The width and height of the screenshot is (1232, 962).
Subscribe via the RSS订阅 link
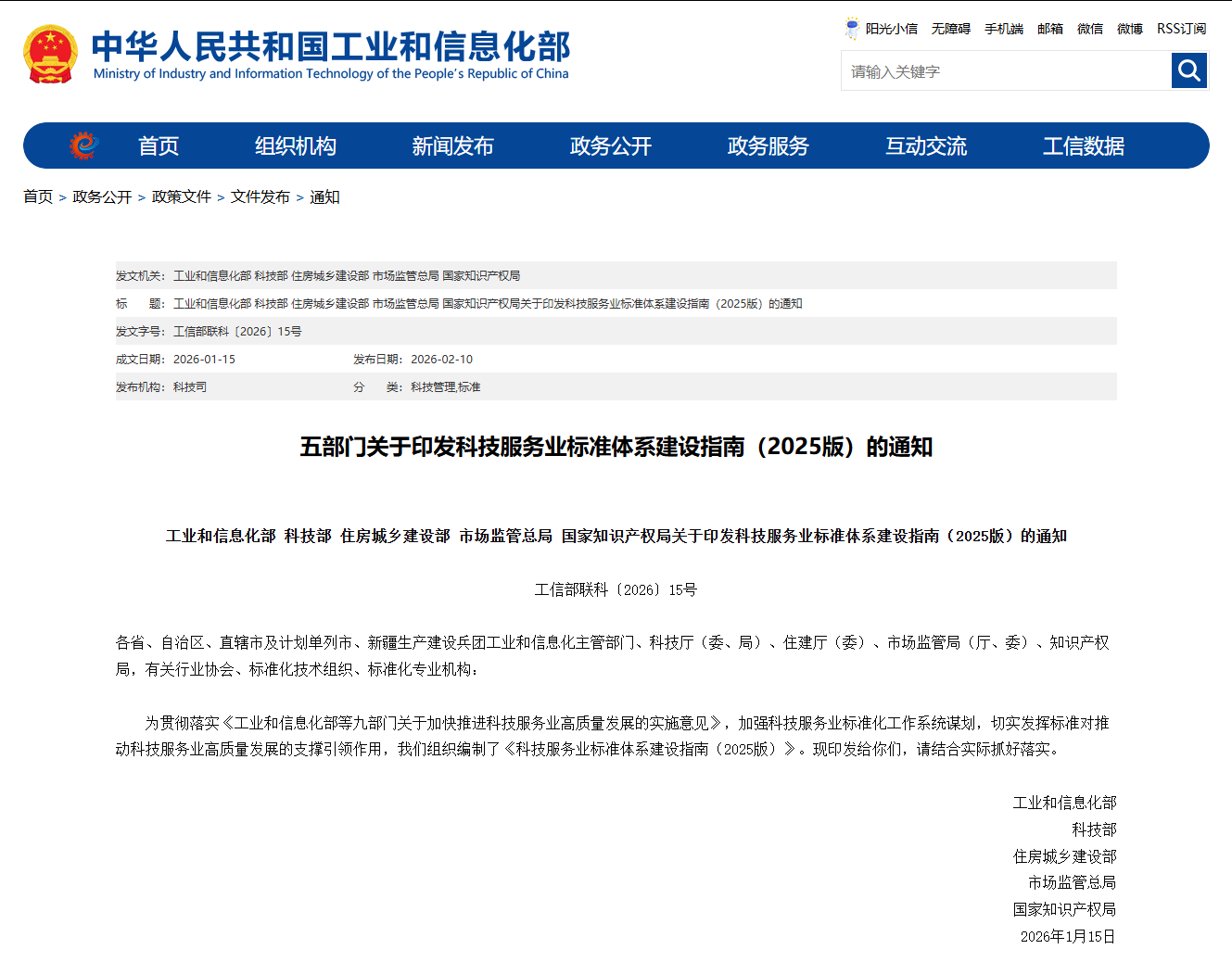[1181, 29]
